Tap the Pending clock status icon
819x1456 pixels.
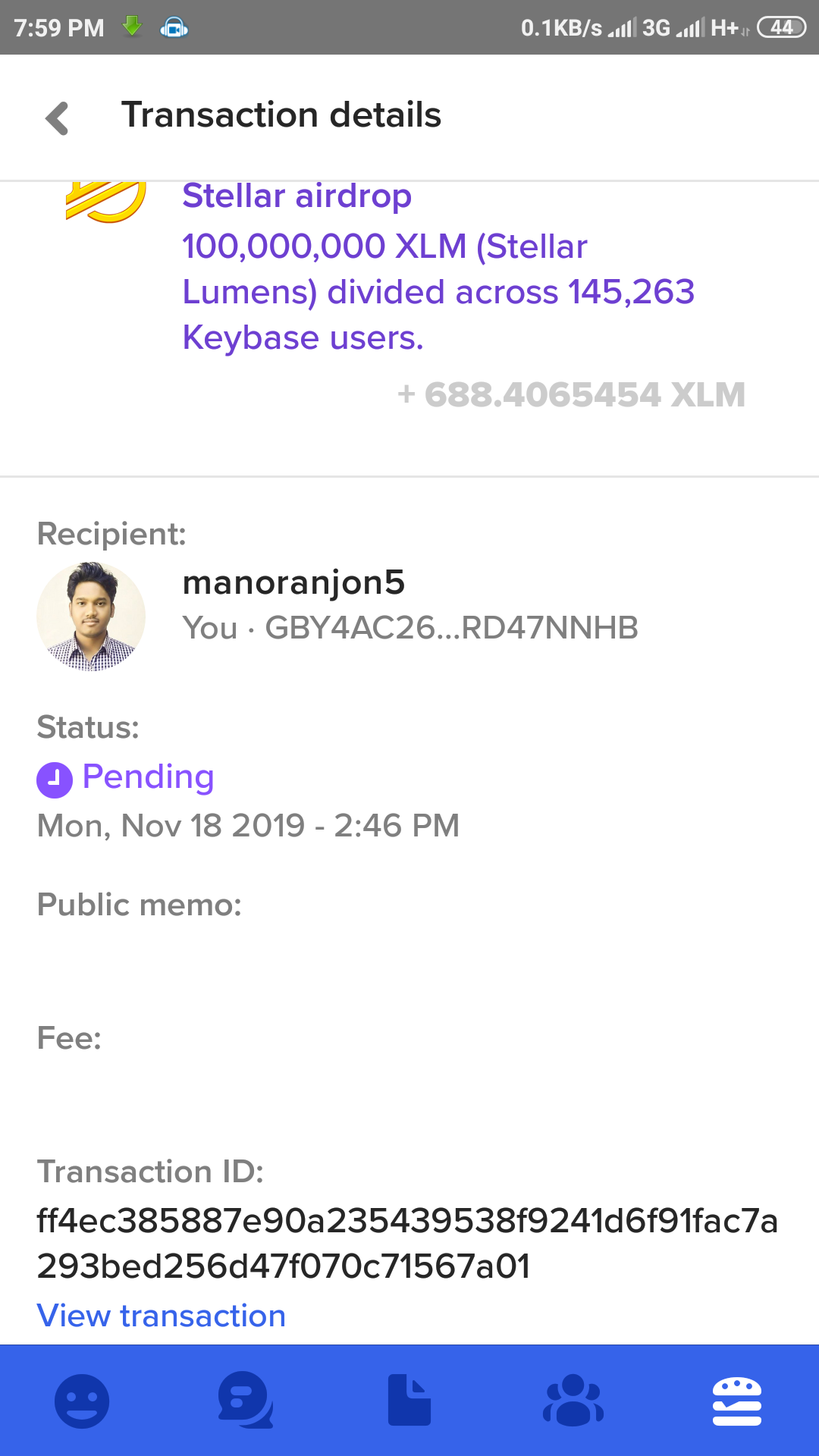(x=55, y=780)
